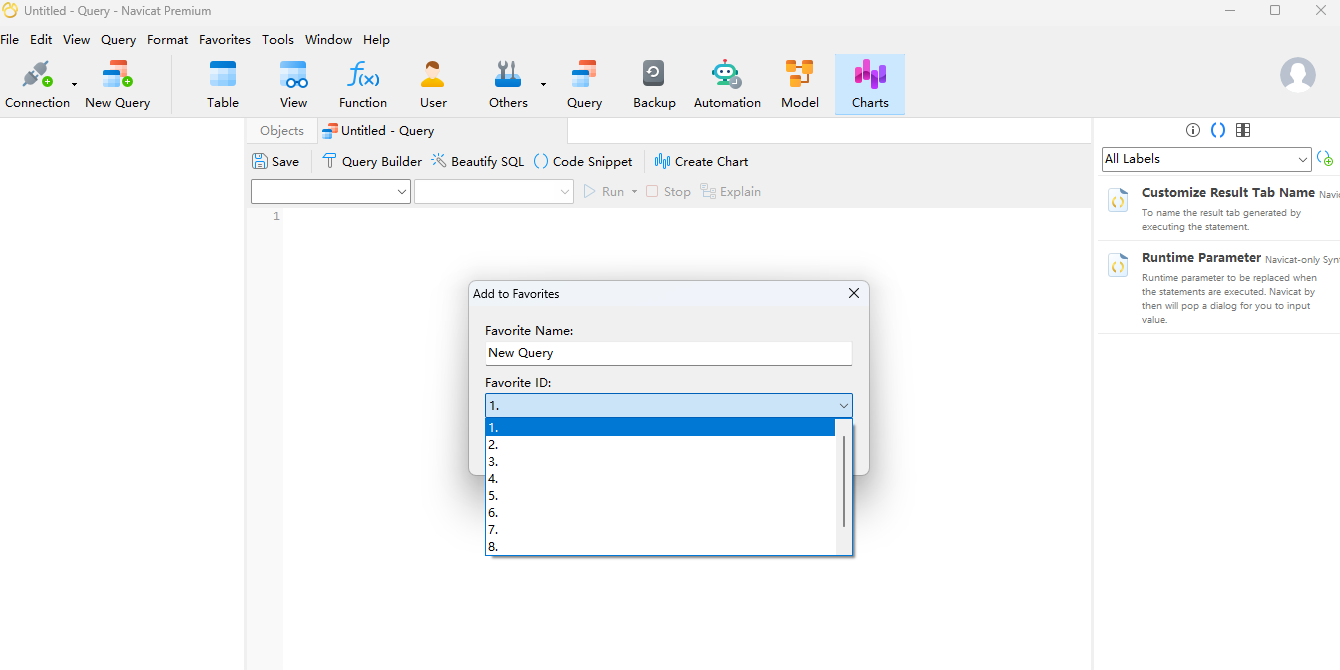The height and width of the screenshot is (670, 1340).
Task: Show the code snippet braces panel icon
Action: (1217, 130)
